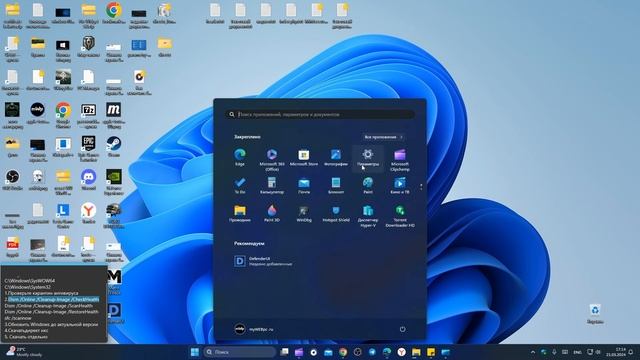Open Chrome from the taskbar
The width and height of the screenshot is (640, 360).
click(343, 352)
